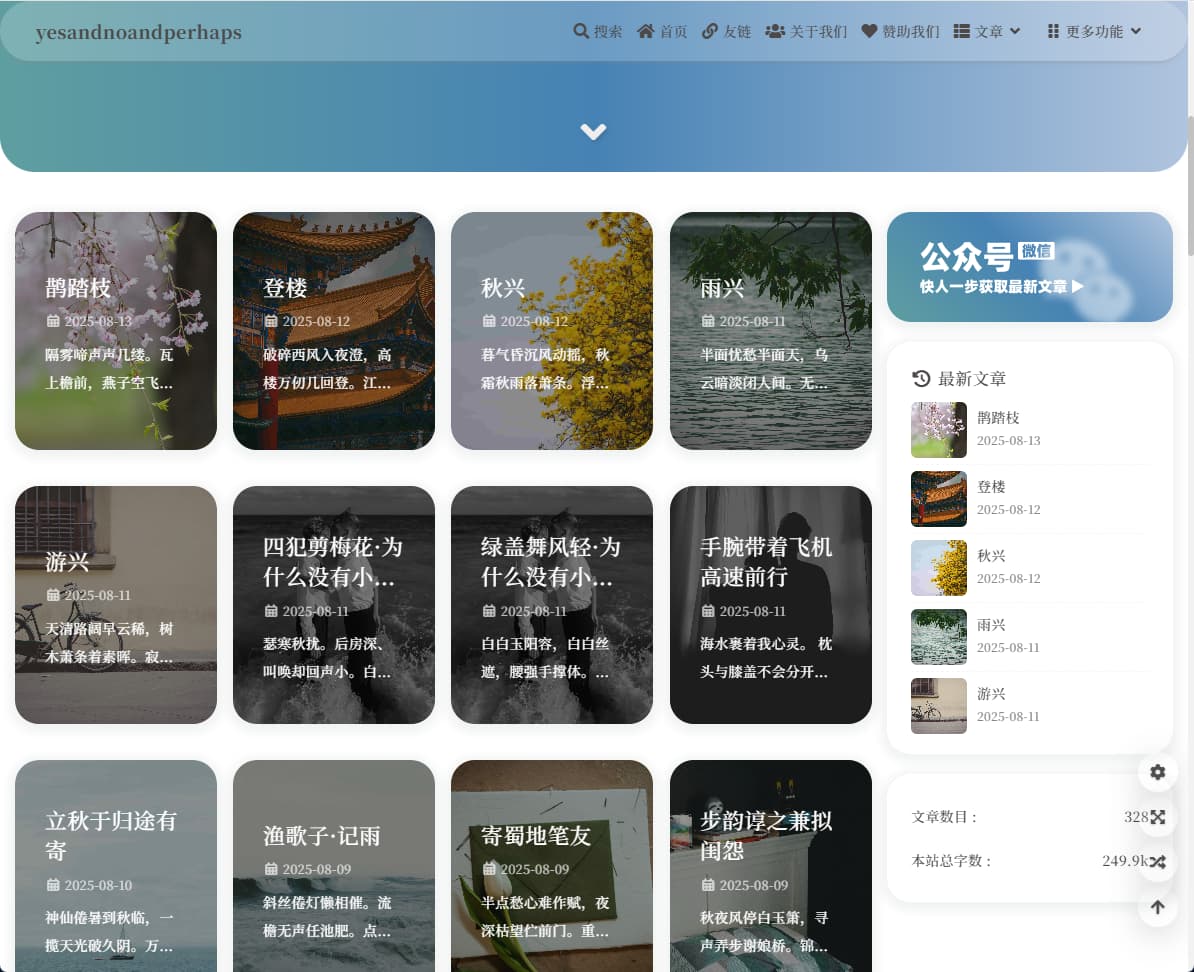Click the chain link icon for 友链
Image resolution: width=1194 pixels, height=972 pixels.
coord(710,31)
